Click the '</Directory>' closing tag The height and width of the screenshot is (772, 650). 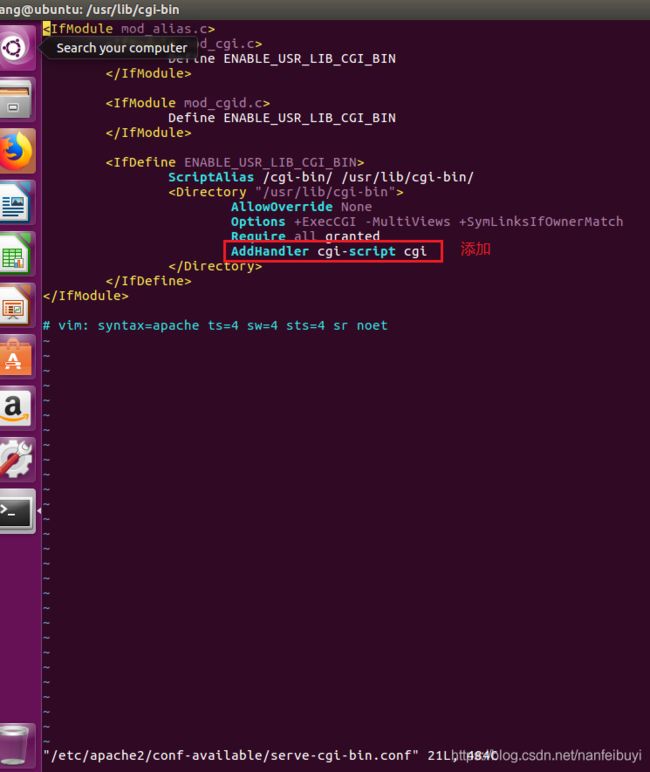[215, 266]
